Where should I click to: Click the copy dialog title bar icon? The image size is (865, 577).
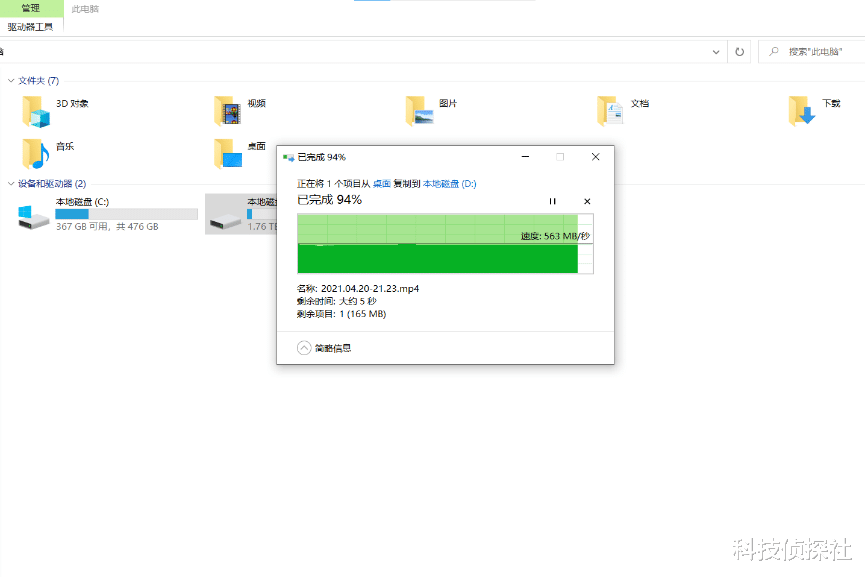(288, 157)
